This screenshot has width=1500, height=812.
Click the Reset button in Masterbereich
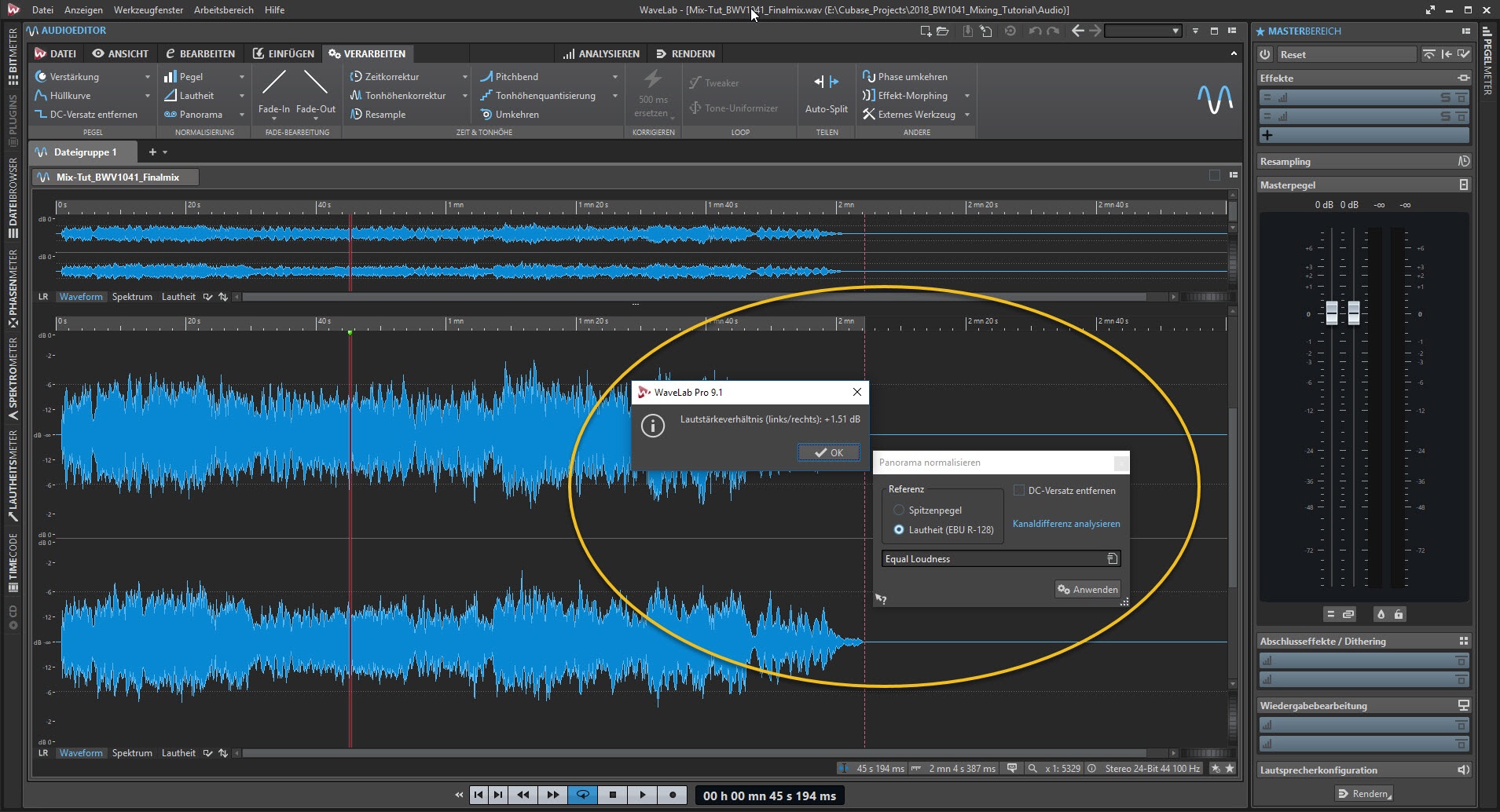click(x=1346, y=54)
